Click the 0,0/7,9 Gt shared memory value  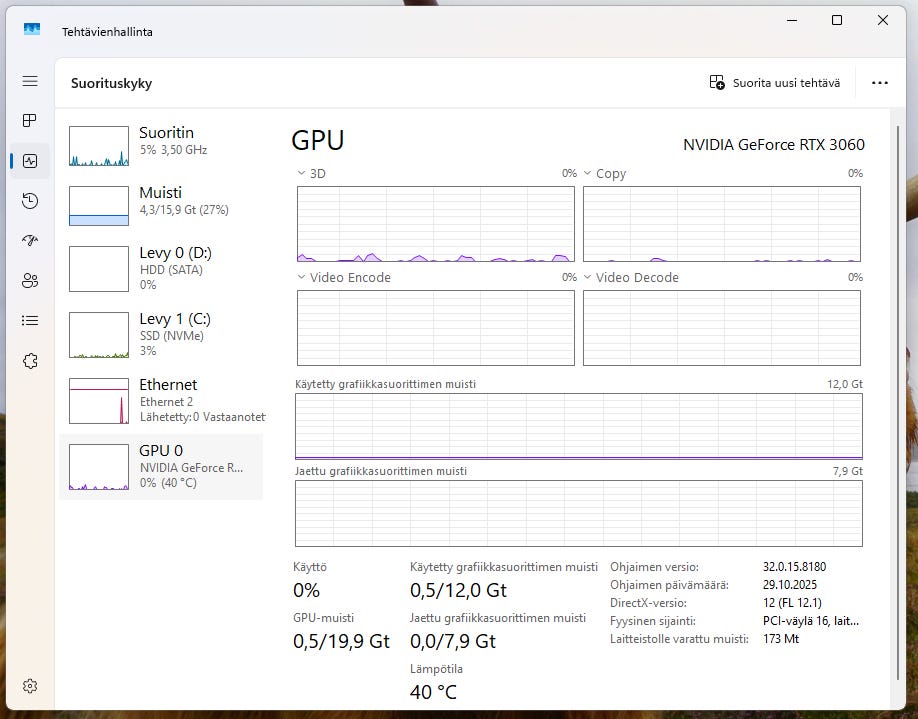point(453,641)
